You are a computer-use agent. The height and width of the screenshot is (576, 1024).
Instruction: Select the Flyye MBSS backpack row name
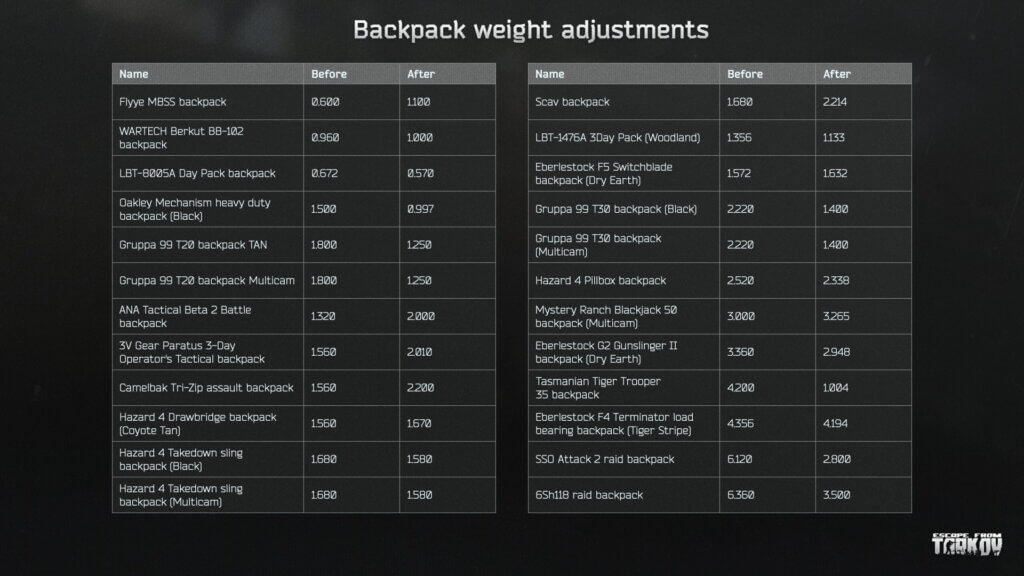click(173, 102)
